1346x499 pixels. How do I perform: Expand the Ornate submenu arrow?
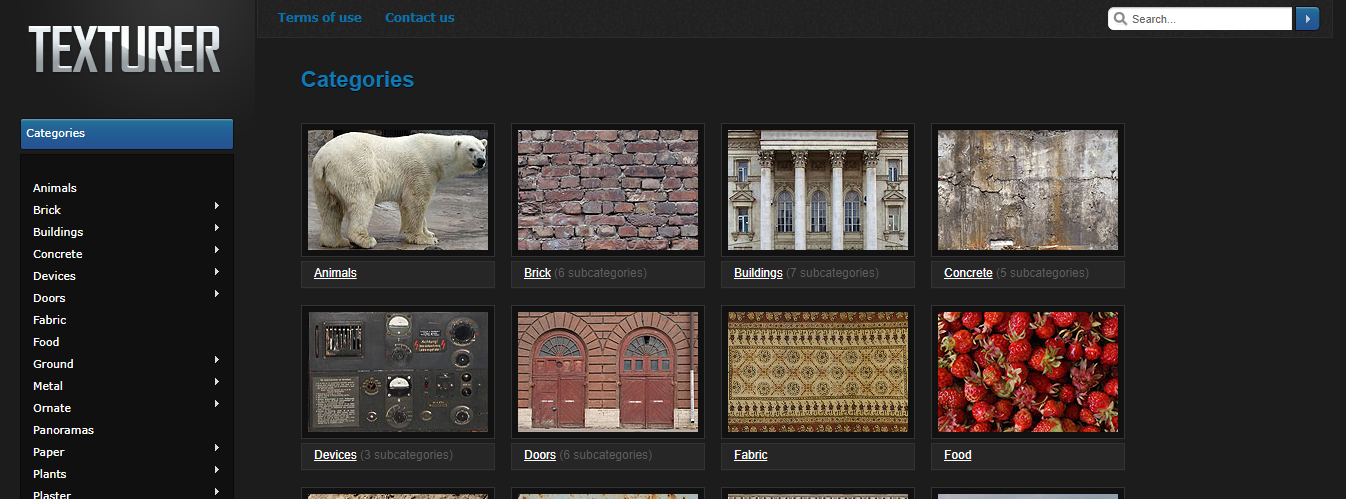click(217, 404)
